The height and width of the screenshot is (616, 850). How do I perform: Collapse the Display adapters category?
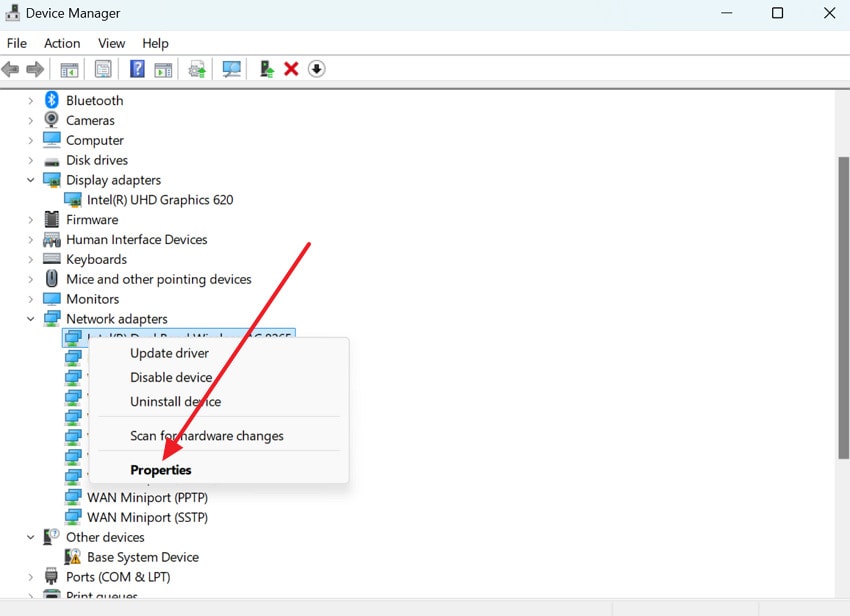[x=31, y=180]
